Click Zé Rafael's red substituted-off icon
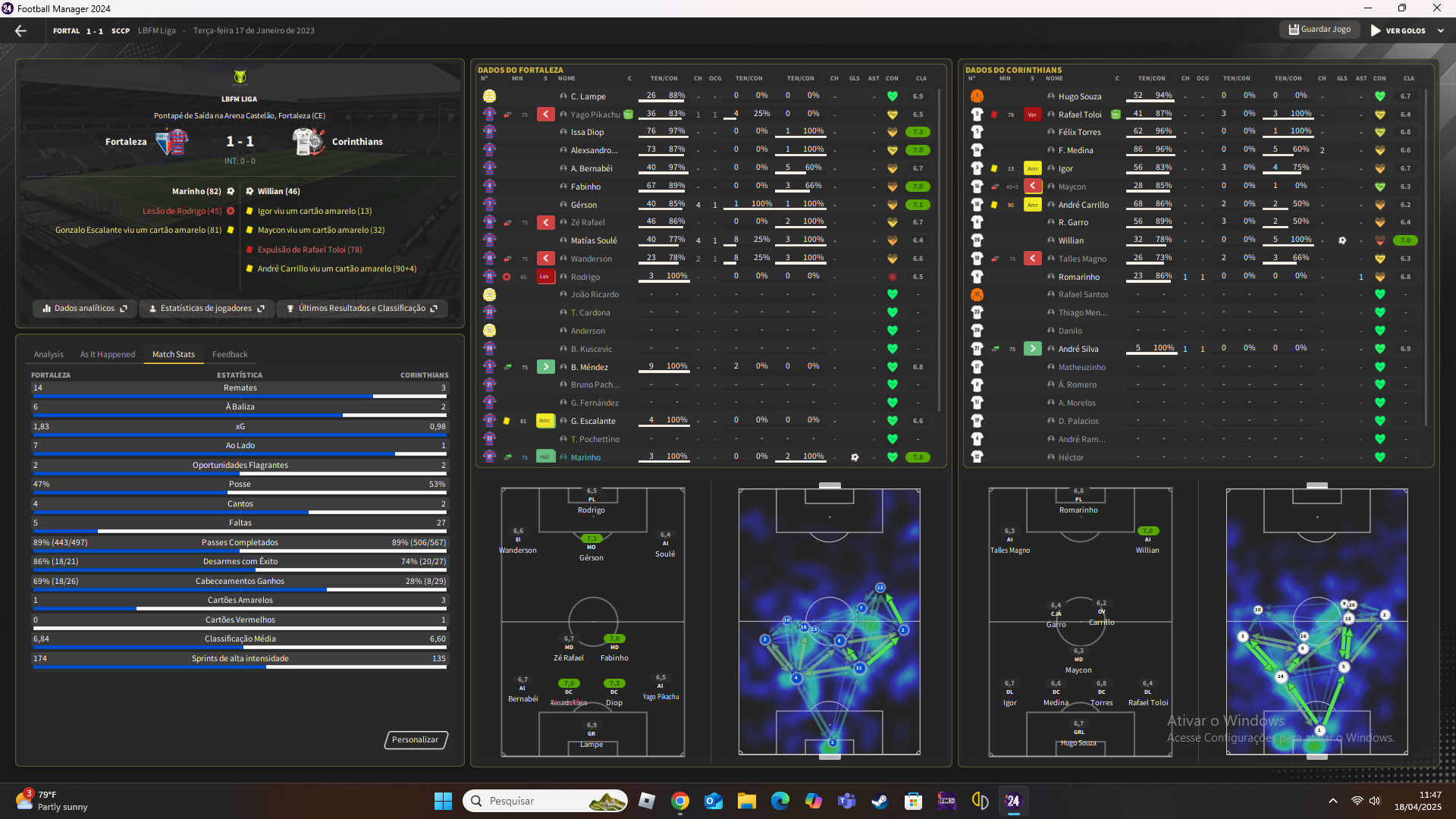 click(x=545, y=223)
